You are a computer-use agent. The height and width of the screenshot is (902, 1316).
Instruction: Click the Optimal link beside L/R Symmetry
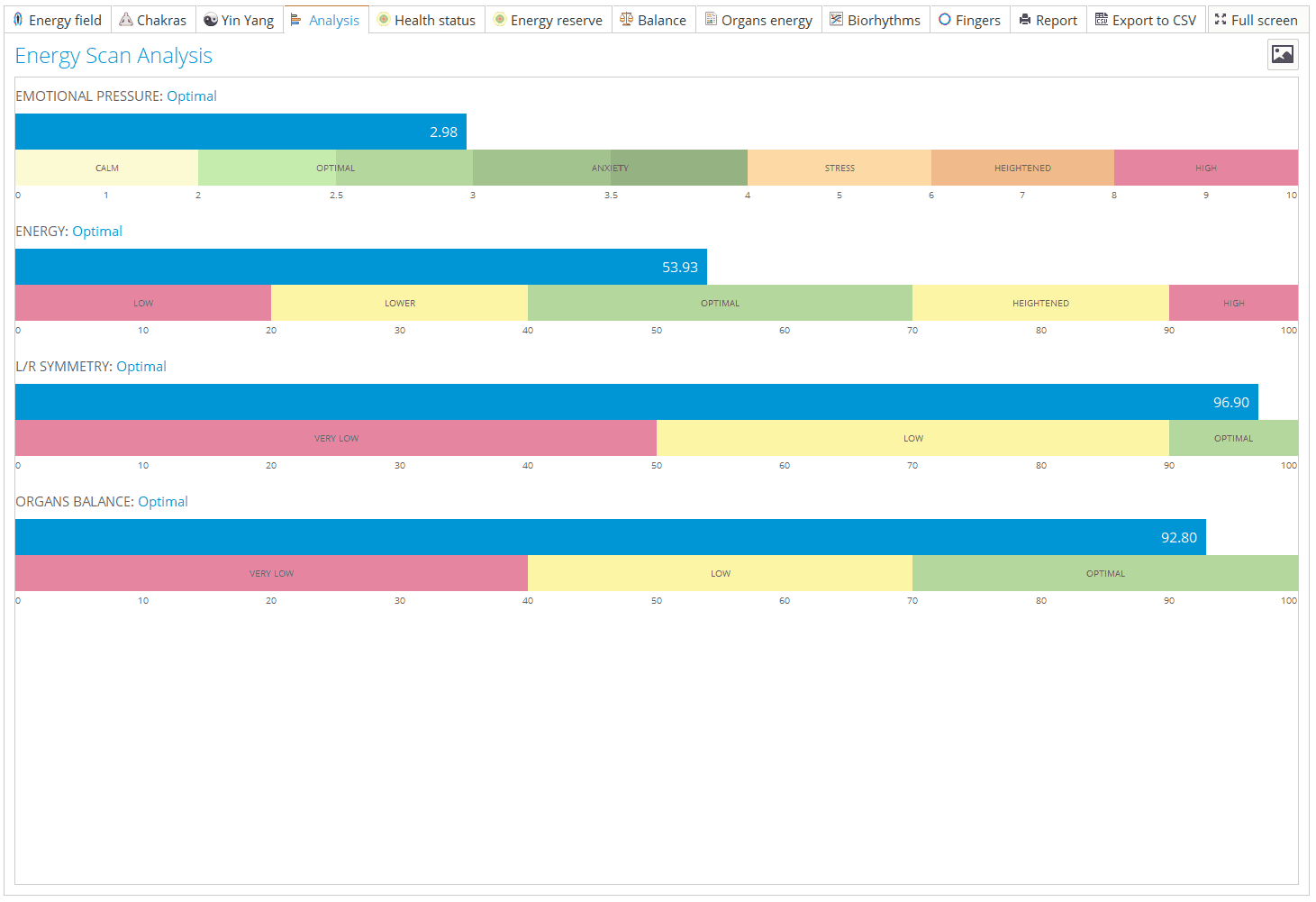(x=141, y=367)
